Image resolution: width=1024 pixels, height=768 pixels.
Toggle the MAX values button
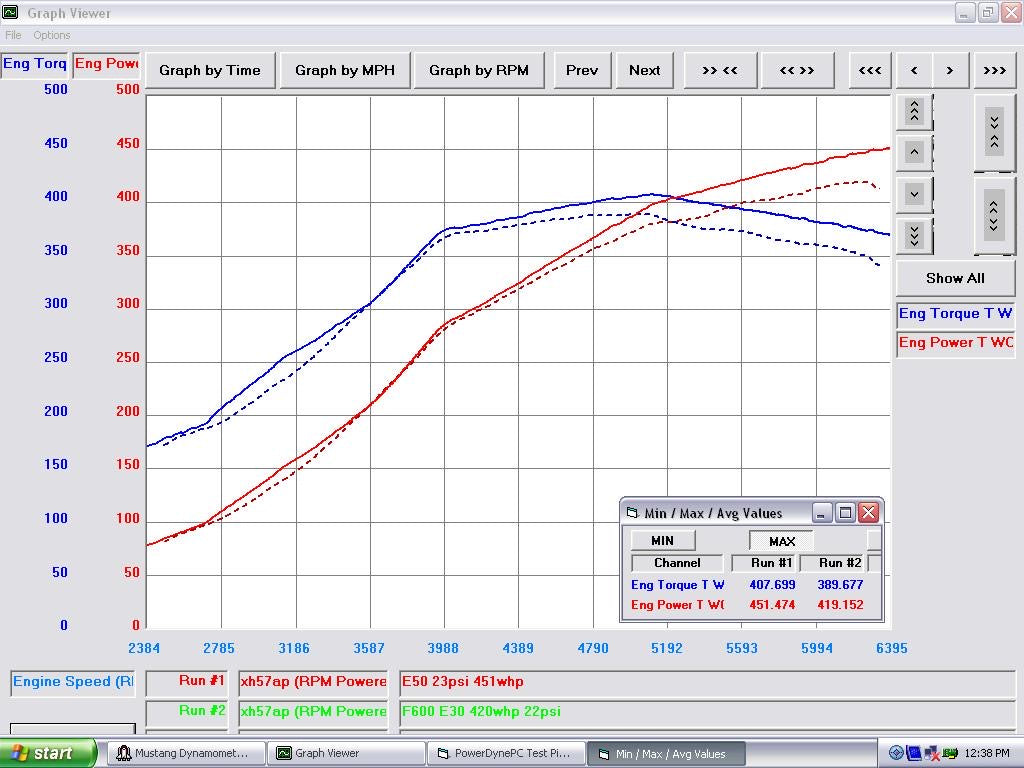(x=781, y=541)
